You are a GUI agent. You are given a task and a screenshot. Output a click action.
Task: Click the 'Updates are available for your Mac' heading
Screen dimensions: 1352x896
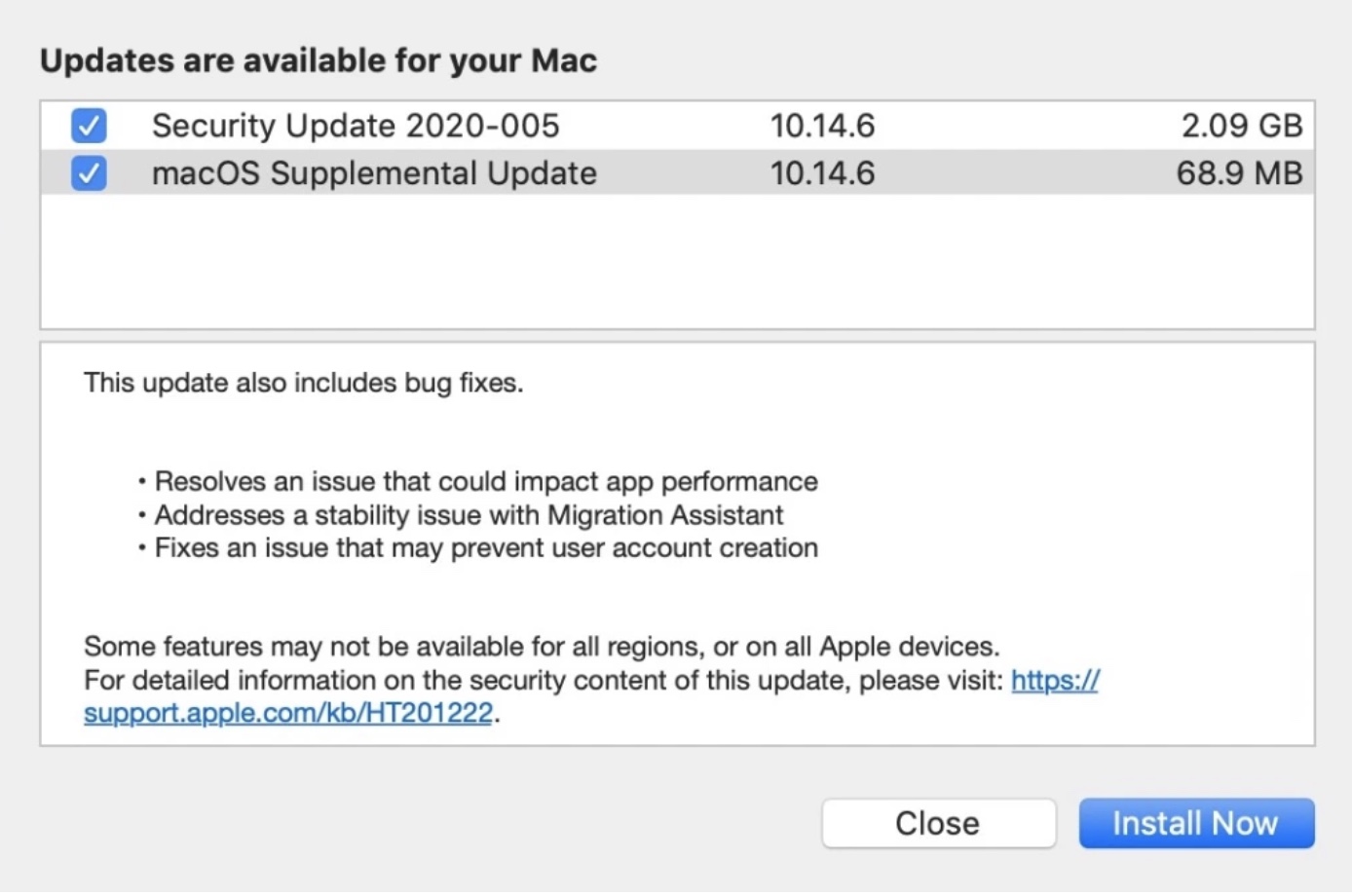click(x=319, y=60)
